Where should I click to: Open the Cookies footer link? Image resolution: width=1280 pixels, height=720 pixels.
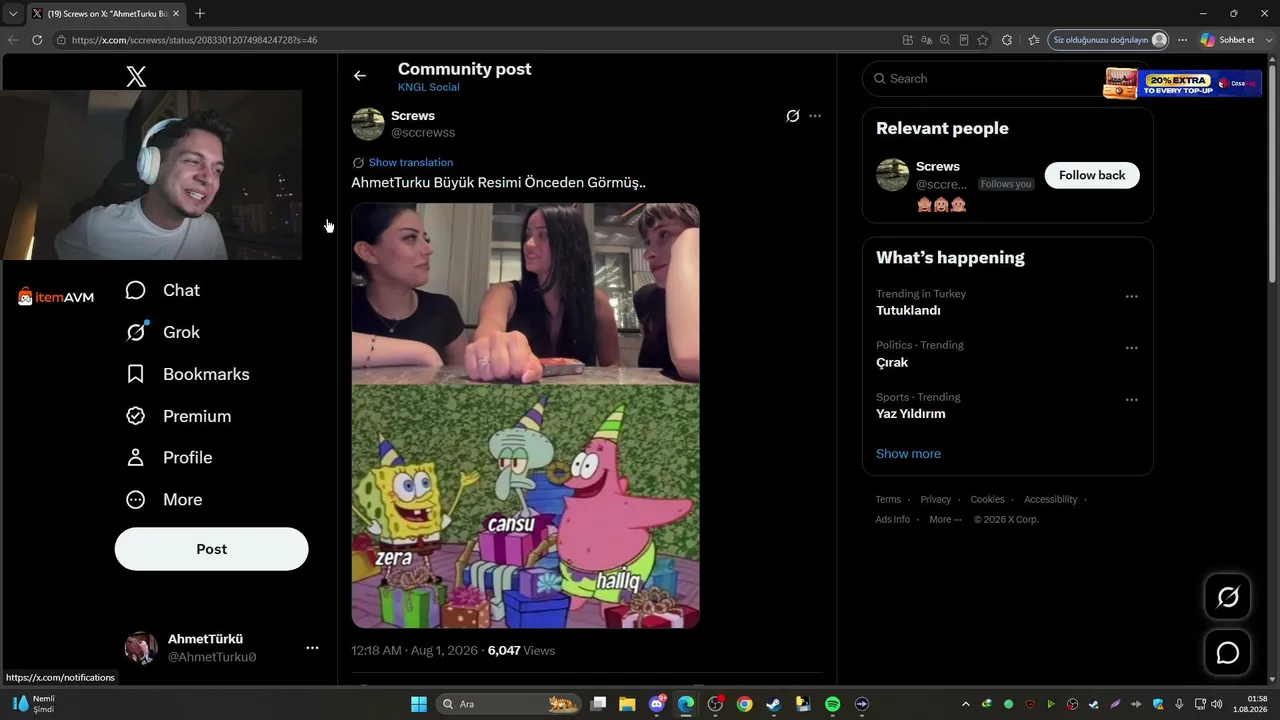point(988,499)
